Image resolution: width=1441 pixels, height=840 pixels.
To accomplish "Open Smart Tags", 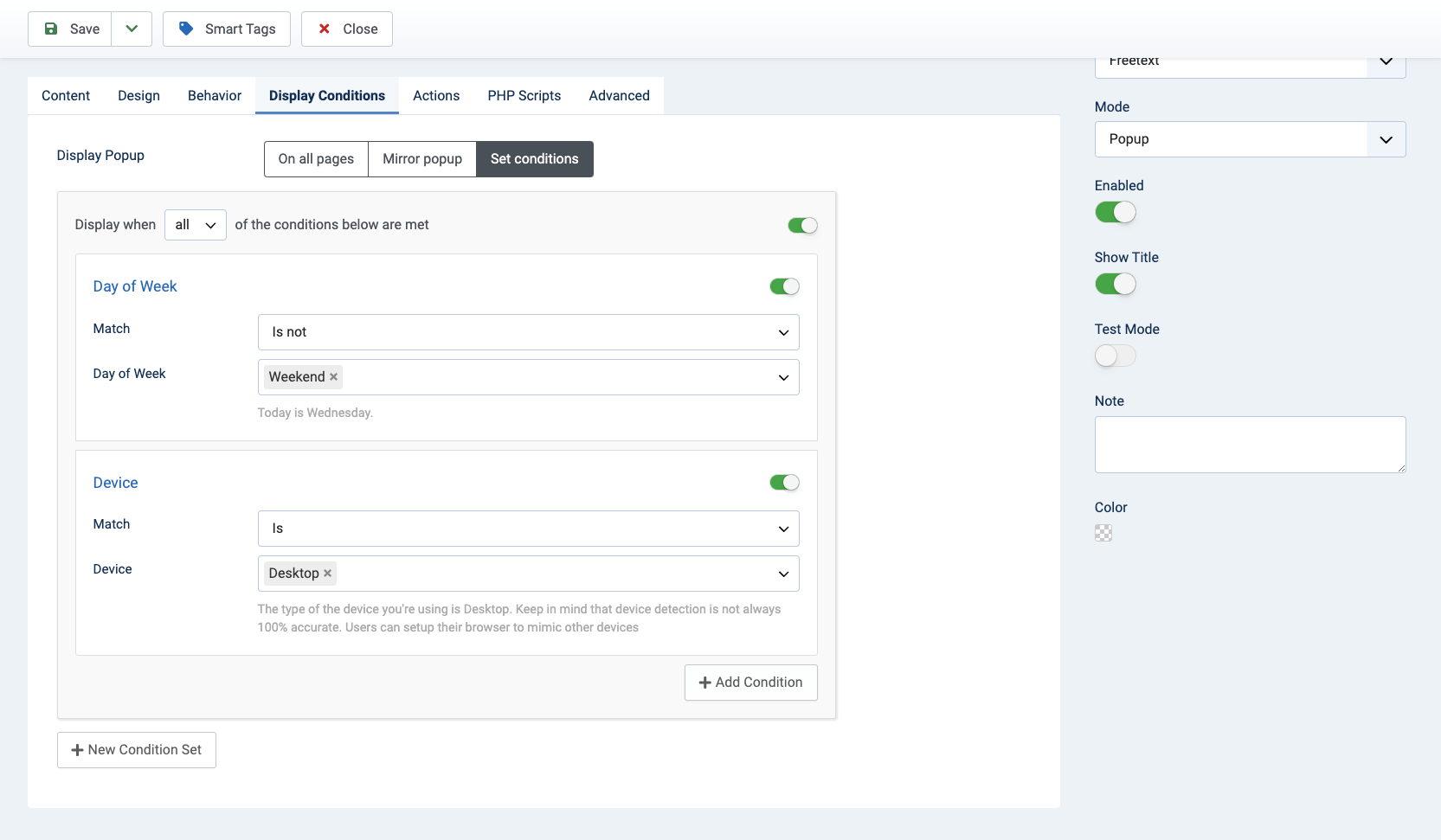I will click(227, 29).
